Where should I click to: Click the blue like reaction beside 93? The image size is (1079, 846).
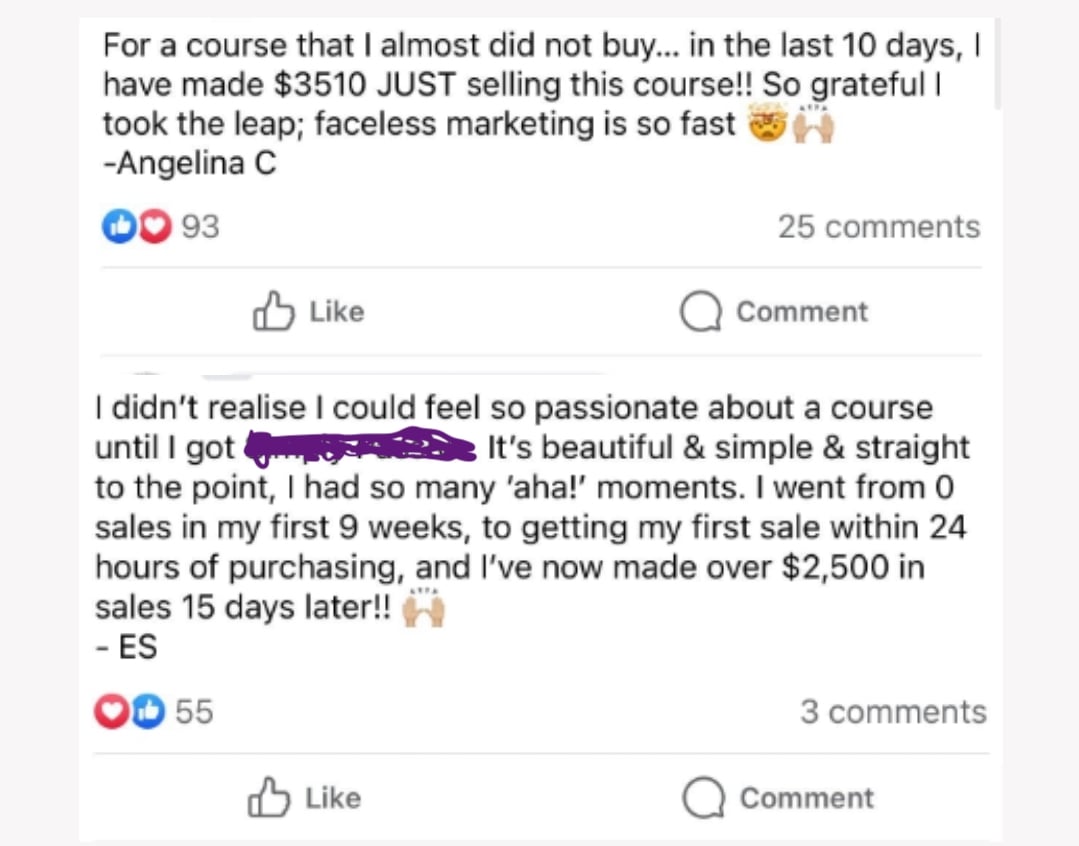[x=118, y=227]
